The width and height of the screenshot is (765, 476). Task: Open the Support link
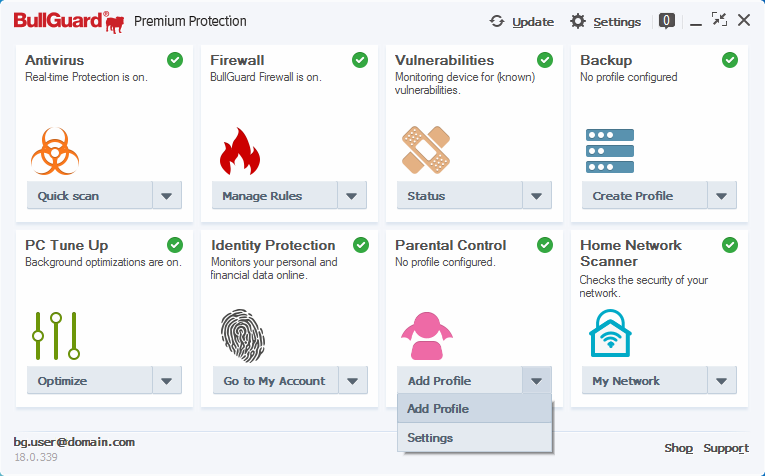(726, 448)
